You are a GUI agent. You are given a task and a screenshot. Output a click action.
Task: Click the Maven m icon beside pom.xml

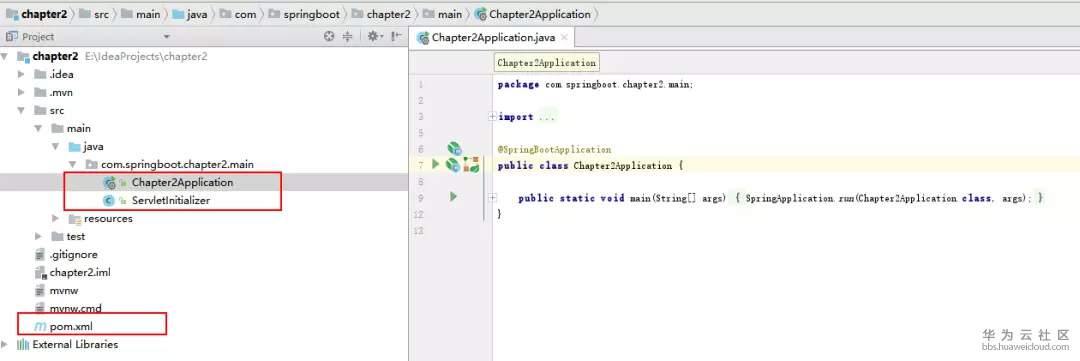pyautogui.click(x=39, y=326)
